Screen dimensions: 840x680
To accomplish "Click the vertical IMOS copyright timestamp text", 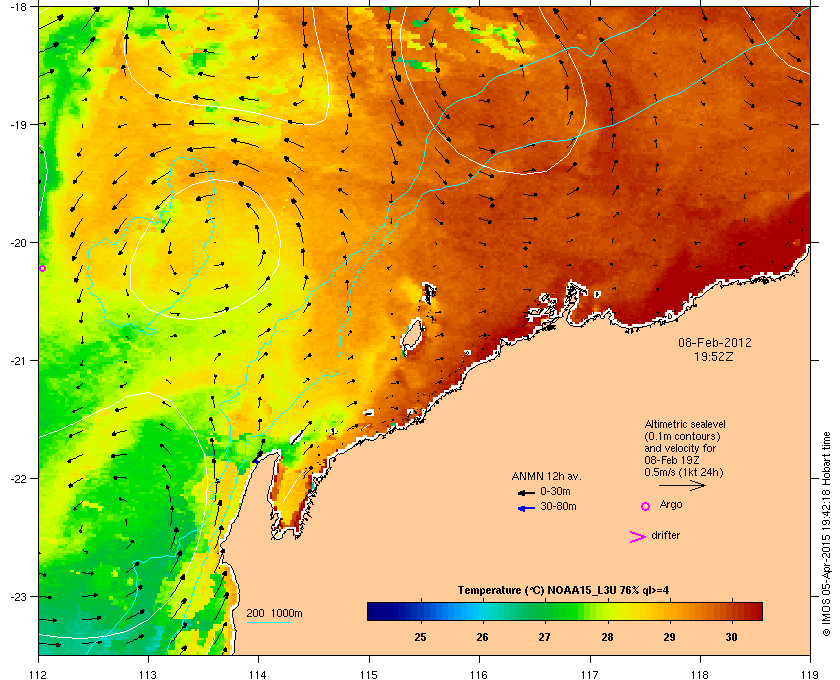I will (x=826, y=536).
